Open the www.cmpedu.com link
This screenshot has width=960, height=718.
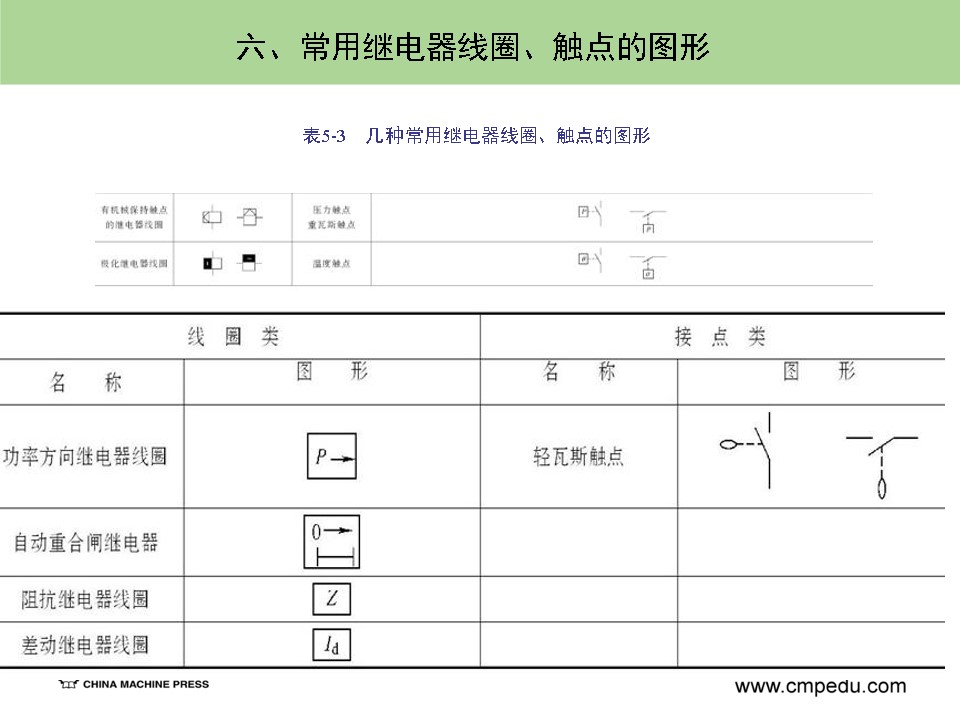pyautogui.click(x=820, y=686)
